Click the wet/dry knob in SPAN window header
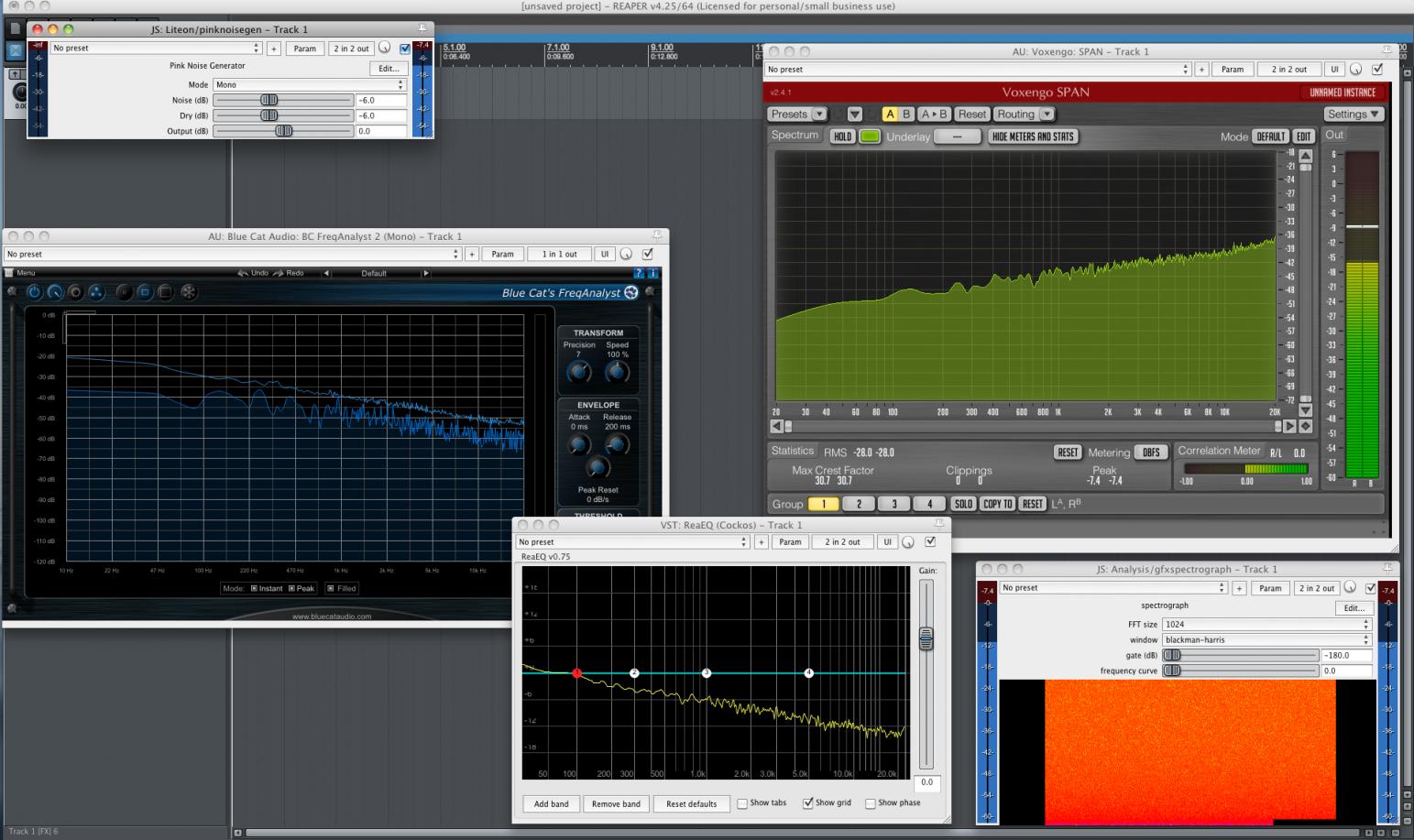 (1355, 70)
